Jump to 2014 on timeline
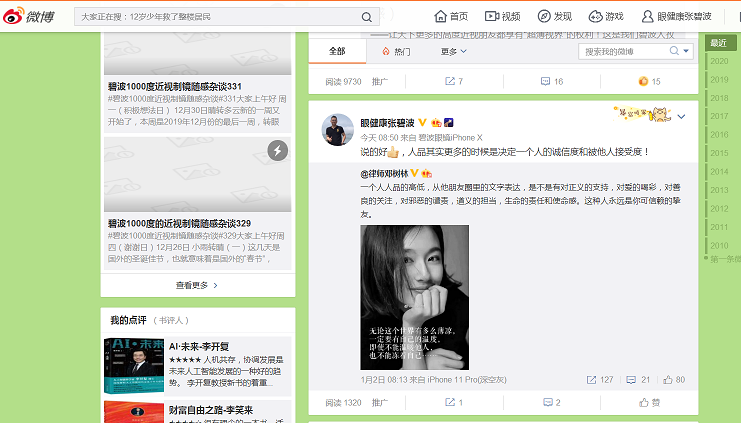Screen dimensions: 741x423 click(x=719, y=172)
